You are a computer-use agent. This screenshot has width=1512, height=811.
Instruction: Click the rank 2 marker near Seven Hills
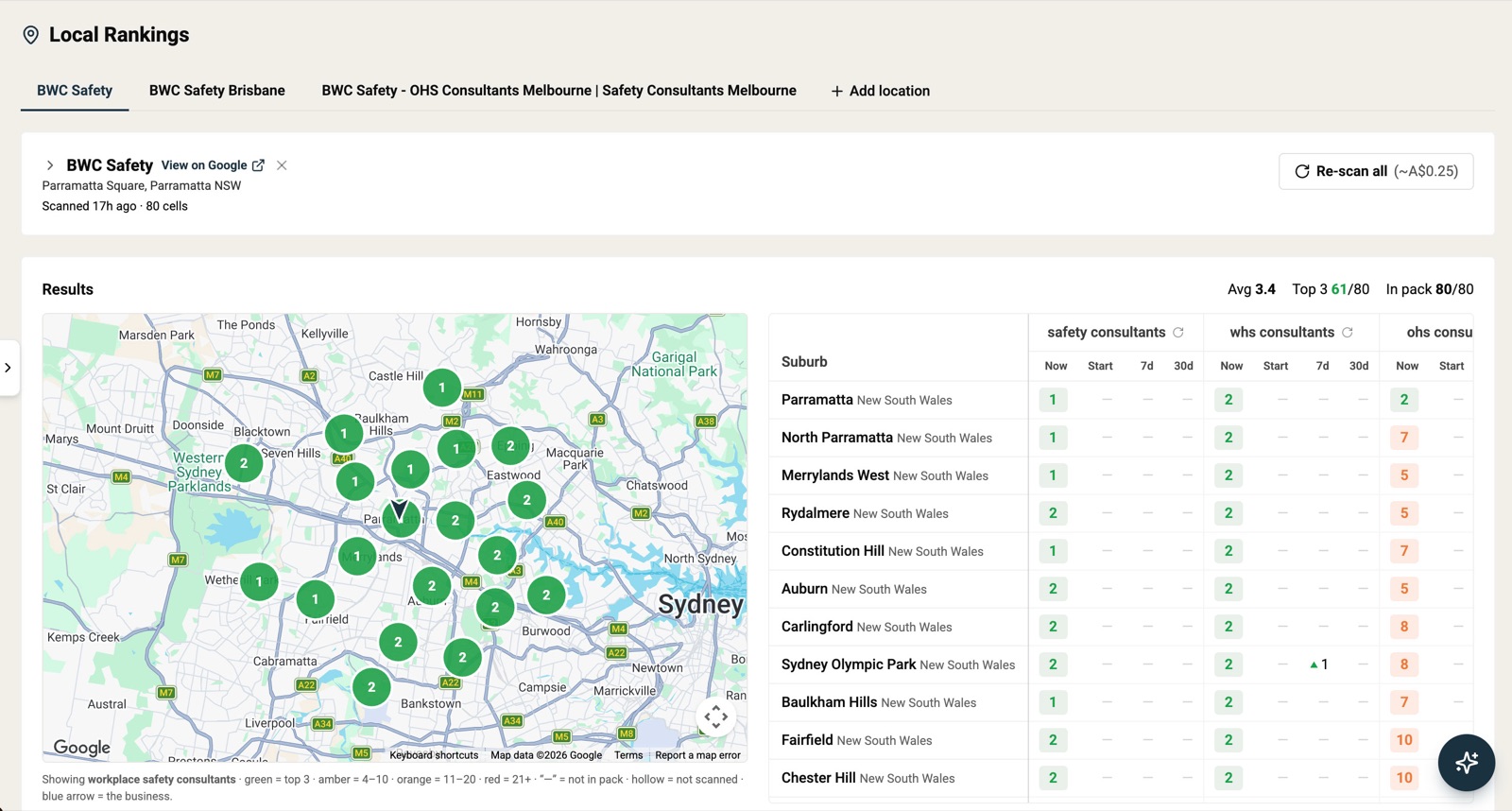point(244,463)
